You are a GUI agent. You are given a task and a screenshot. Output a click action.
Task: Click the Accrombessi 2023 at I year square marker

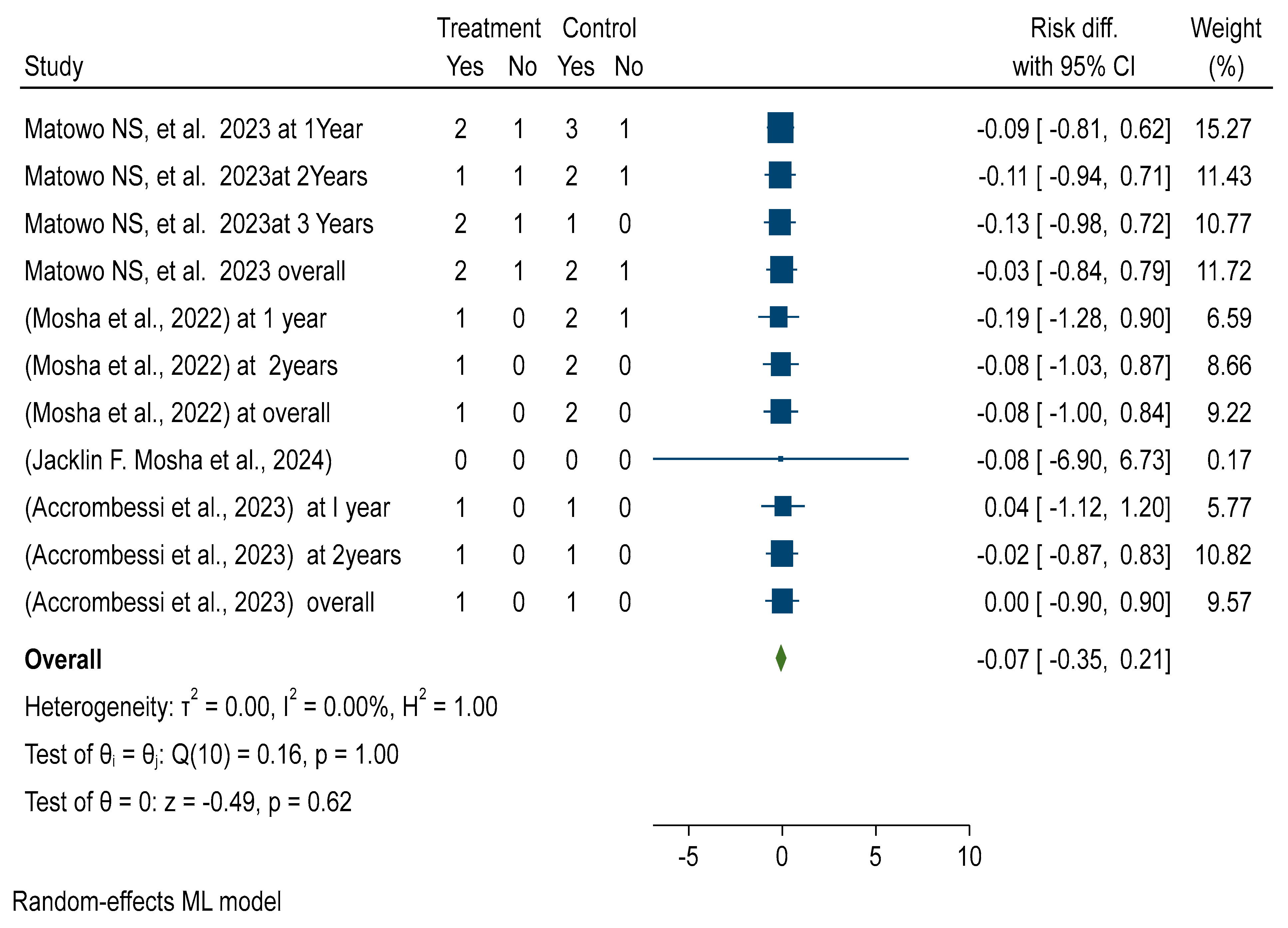pos(783,506)
